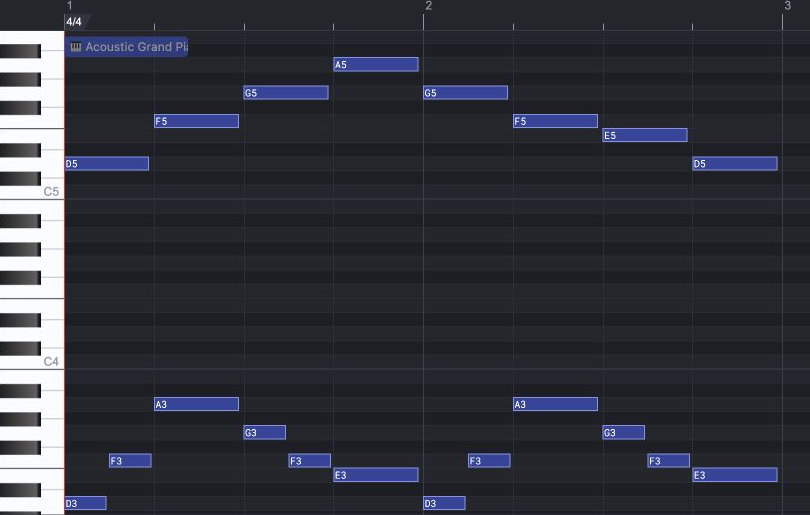Select the D5 note ending bar 2
Image resolution: width=810 pixels, height=515 pixels.
point(735,164)
